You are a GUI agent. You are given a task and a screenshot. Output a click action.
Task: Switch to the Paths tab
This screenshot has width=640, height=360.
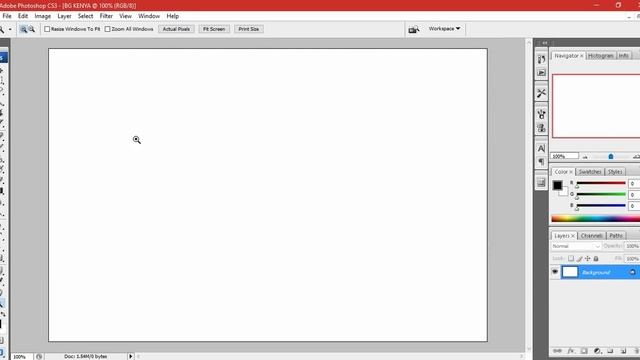(616, 236)
